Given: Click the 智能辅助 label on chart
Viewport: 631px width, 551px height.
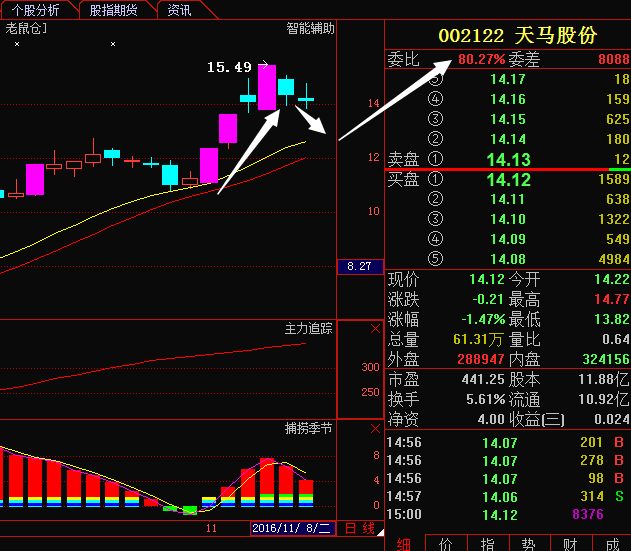Looking at the screenshot, I should click(x=310, y=28).
